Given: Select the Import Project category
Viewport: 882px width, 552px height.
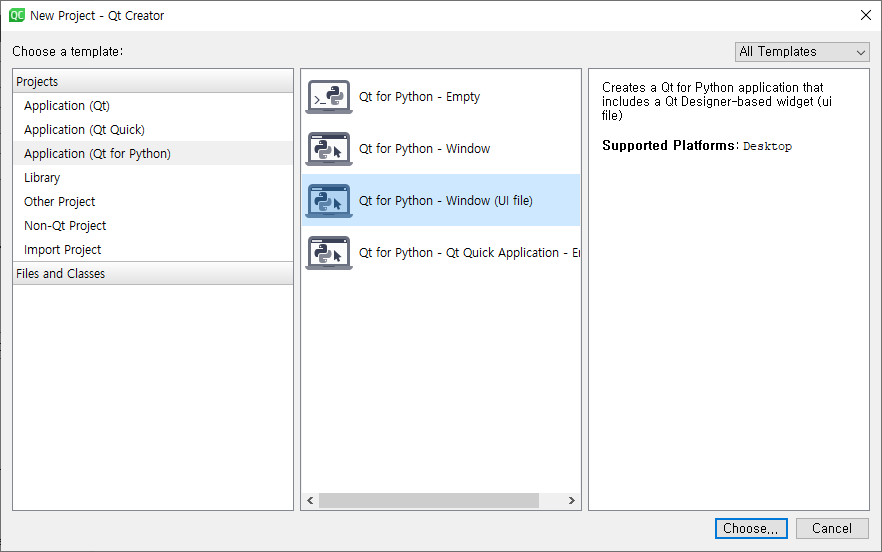Looking at the screenshot, I should [x=153, y=249].
